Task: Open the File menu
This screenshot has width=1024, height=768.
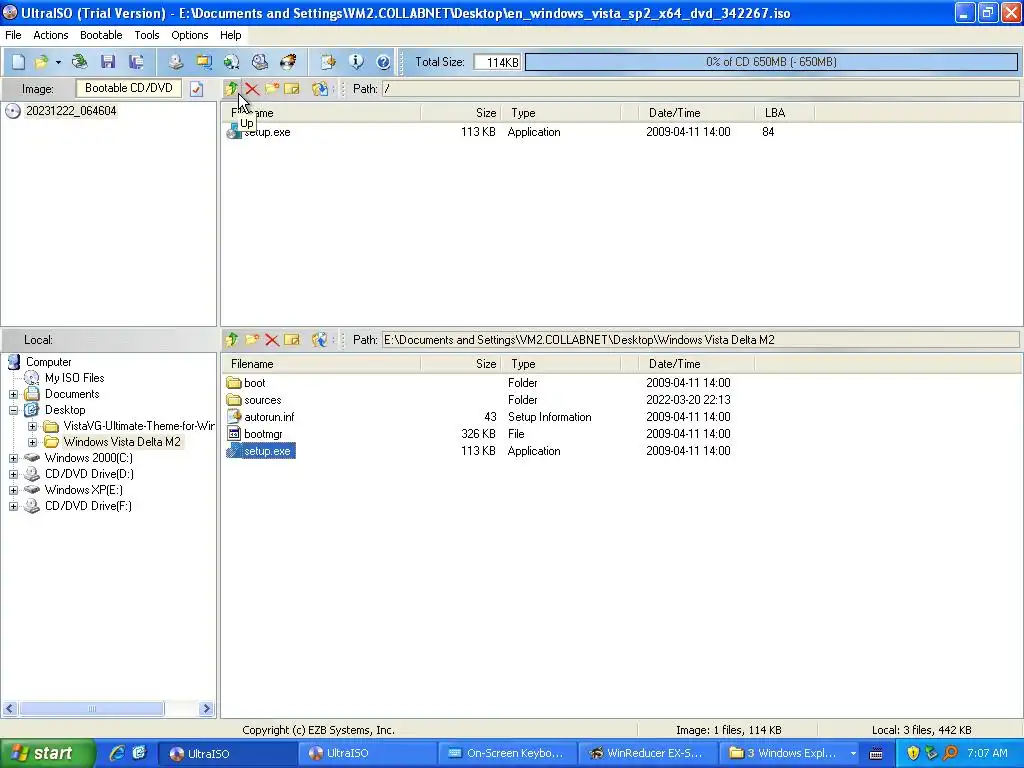Action: (13, 35)
